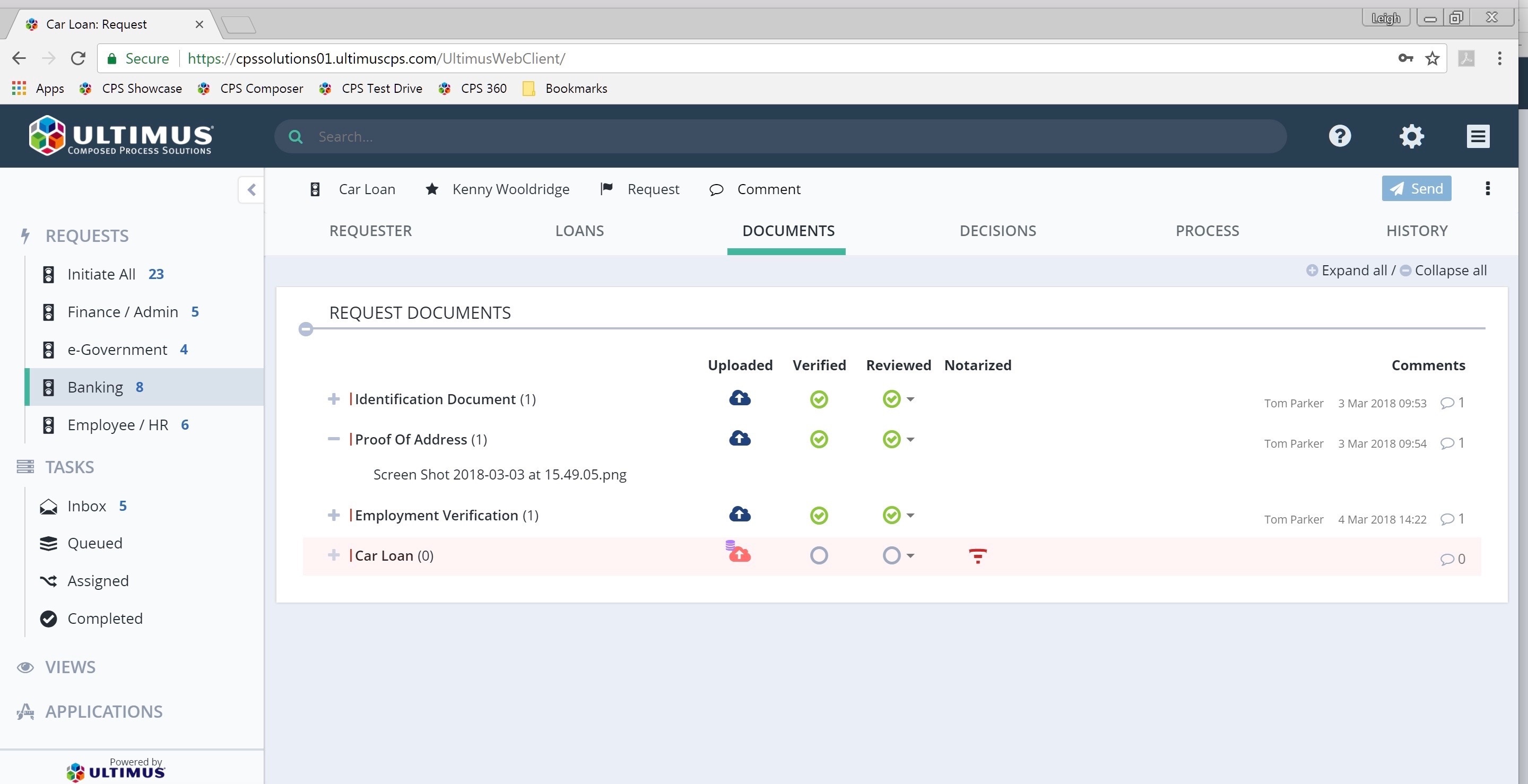
Task: Open the HISTORY tab
Action: tap(1417, 231)
